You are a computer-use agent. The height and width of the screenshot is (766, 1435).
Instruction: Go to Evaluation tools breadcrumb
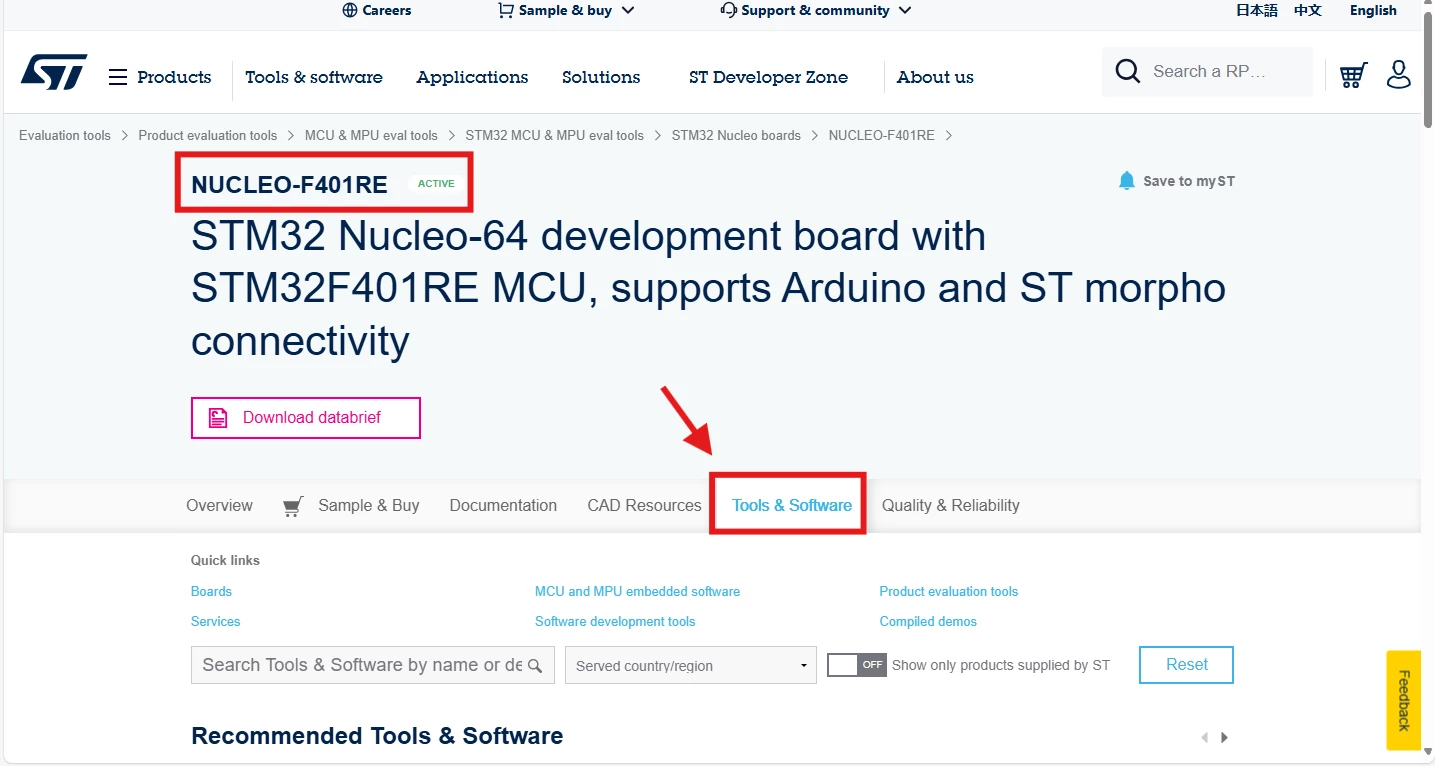point(65,135)
